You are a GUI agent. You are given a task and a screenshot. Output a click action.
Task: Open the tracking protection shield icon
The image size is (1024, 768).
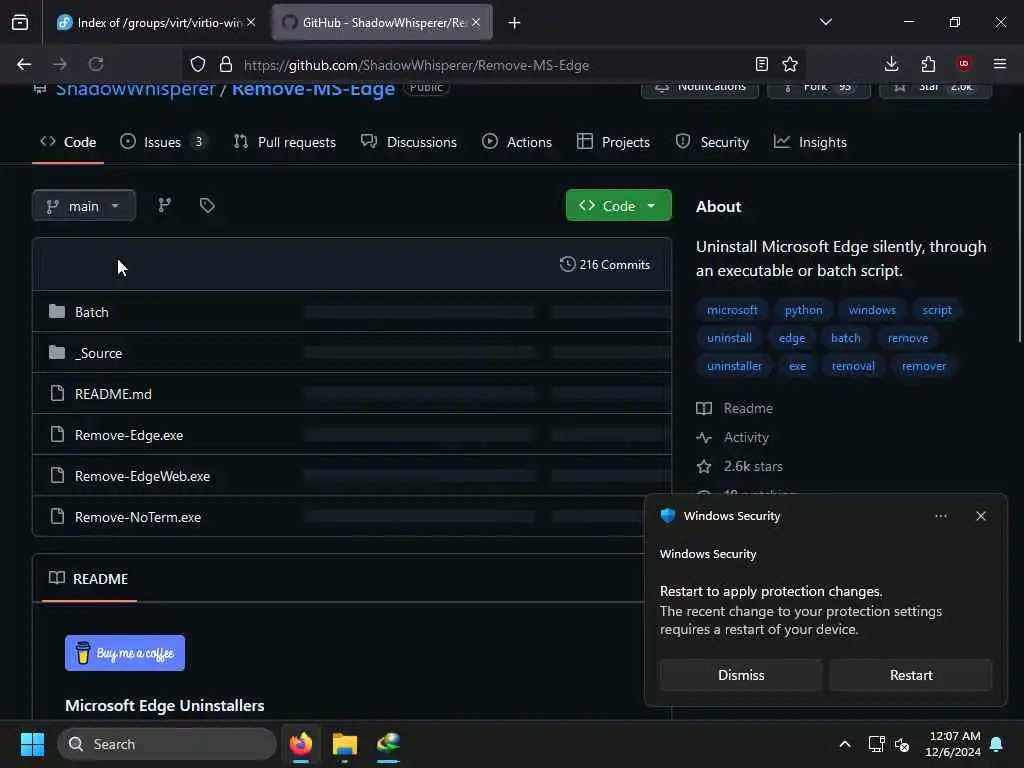coord(198,64)
